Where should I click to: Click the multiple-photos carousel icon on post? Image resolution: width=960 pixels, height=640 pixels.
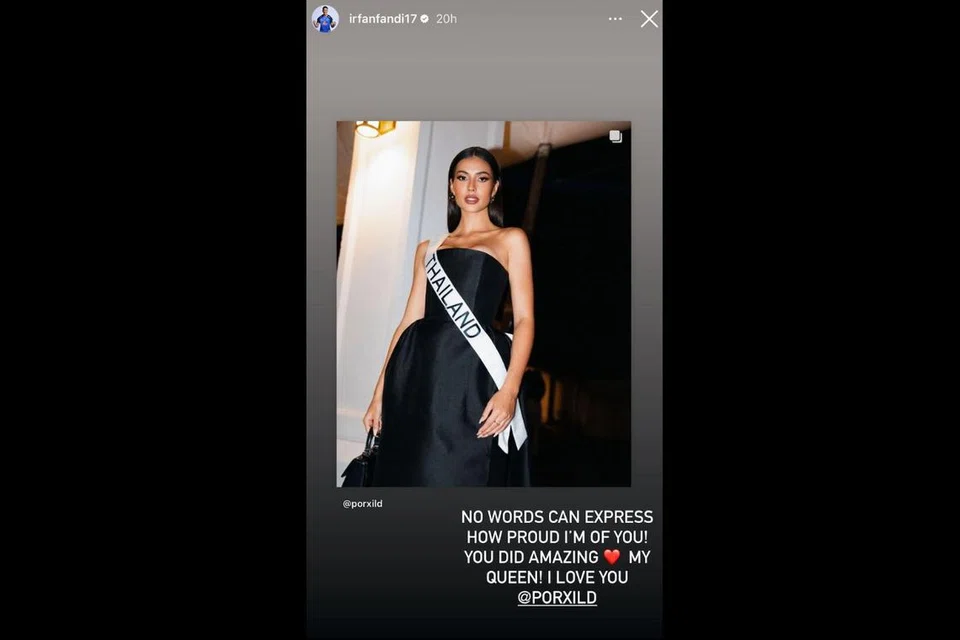(615, 136)
